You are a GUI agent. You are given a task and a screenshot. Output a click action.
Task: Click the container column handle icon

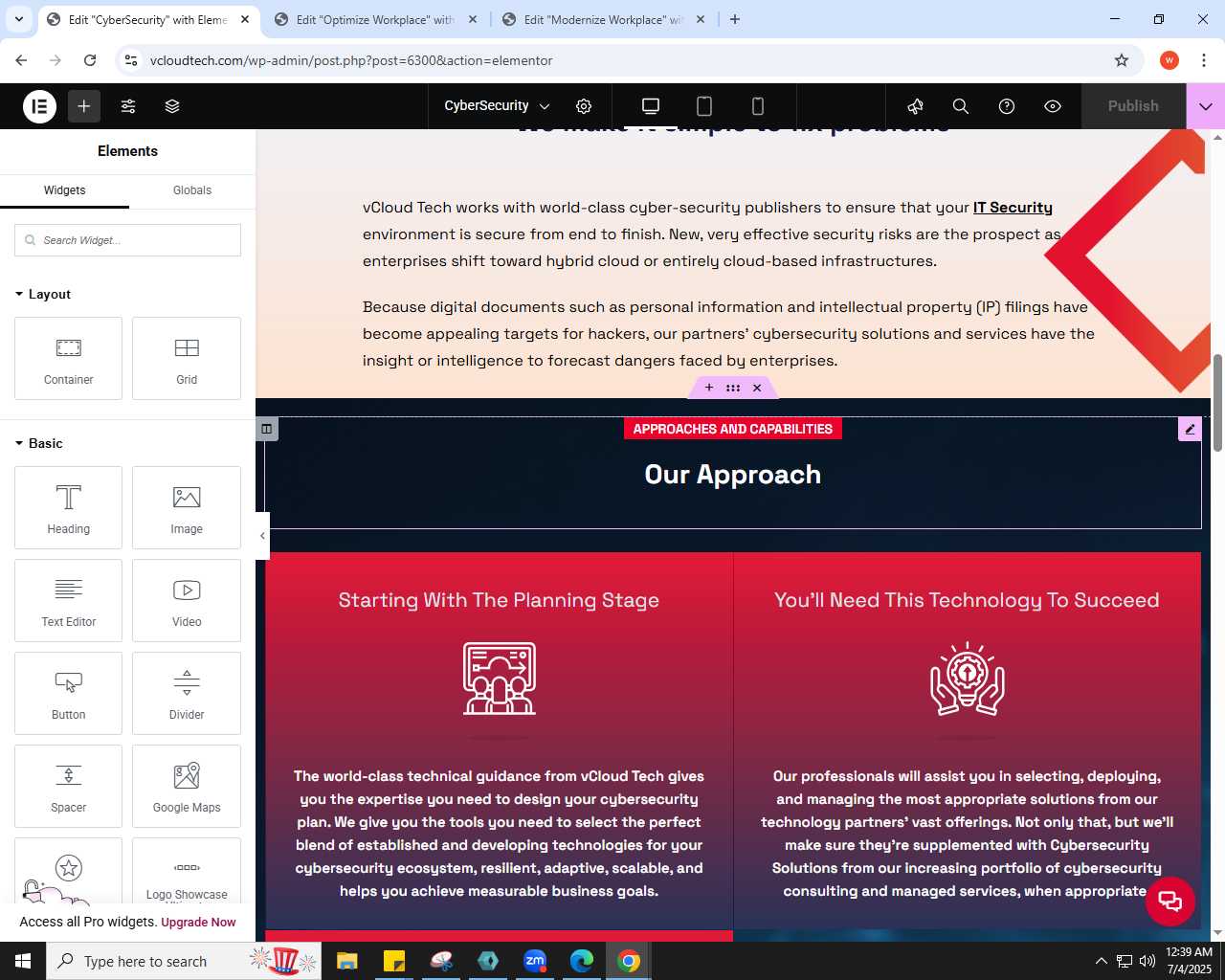267,429
